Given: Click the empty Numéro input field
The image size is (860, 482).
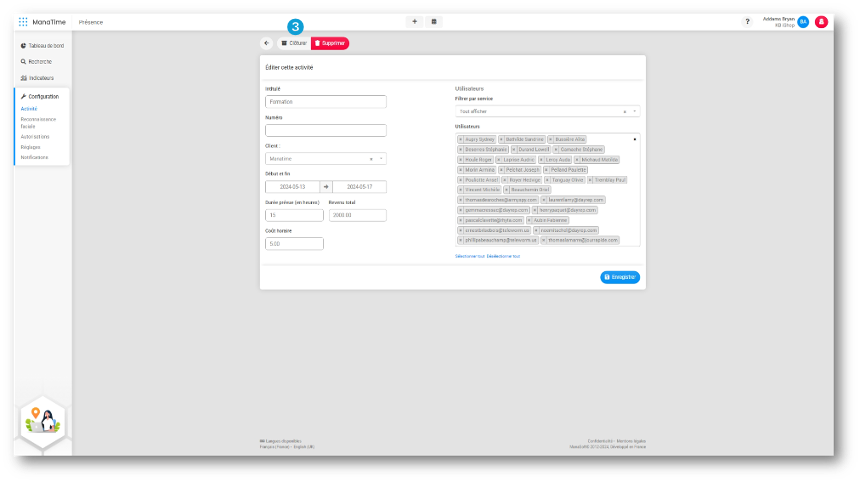Looking at the screenshot, I should point(326,130).
